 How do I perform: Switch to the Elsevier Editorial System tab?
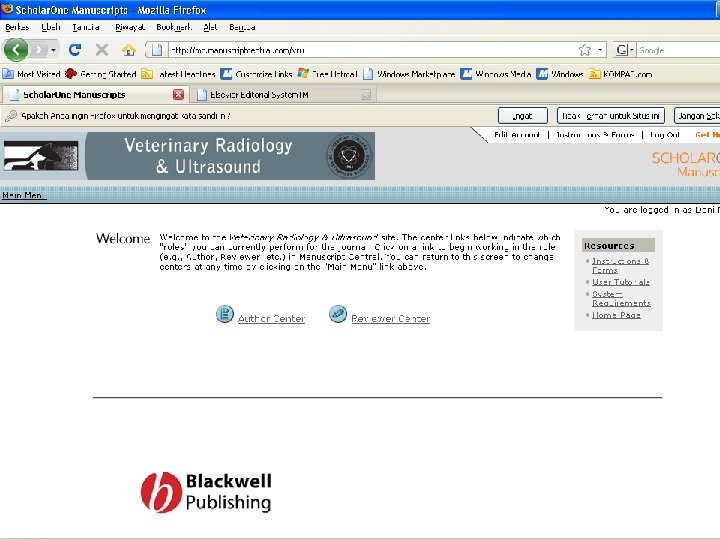[x=283, y=95]
